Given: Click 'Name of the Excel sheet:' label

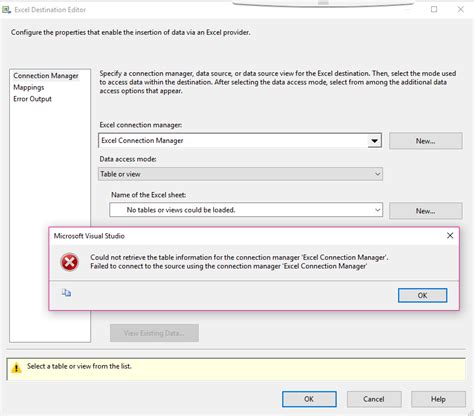Looking at the screenshot, I should pyautogui.click(x=149, y=195).
